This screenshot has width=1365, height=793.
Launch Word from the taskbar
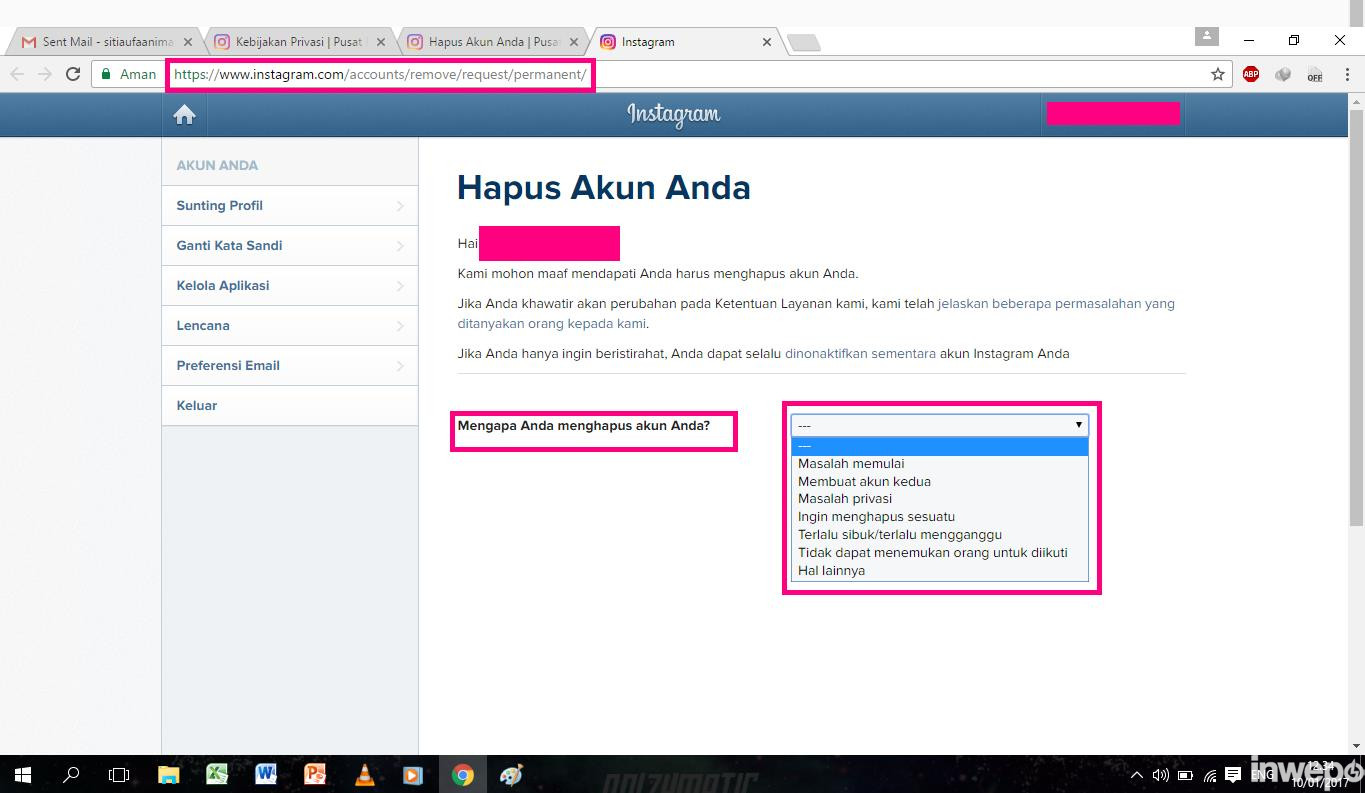pyautogui.click(x=266, y=775)
